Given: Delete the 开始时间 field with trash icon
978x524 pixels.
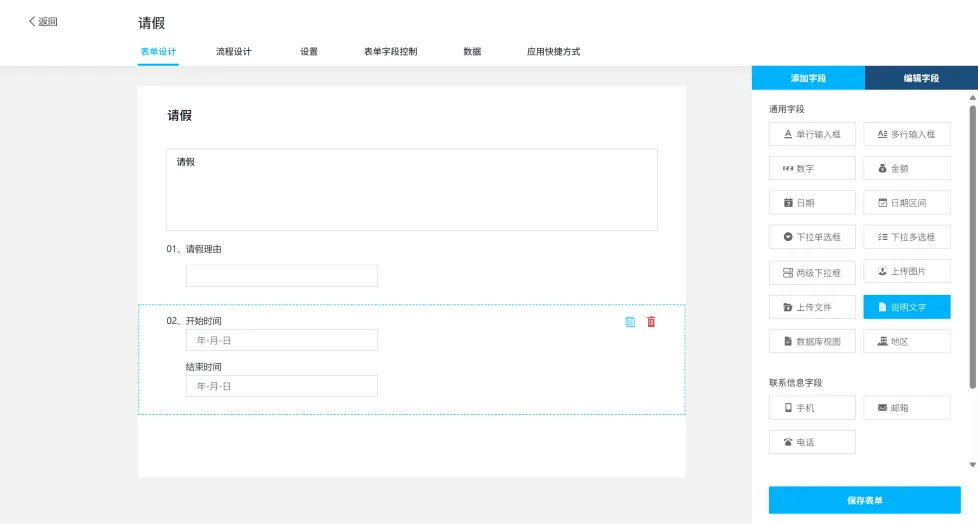Looking at the screenshot, I should [x=651, y=322].
